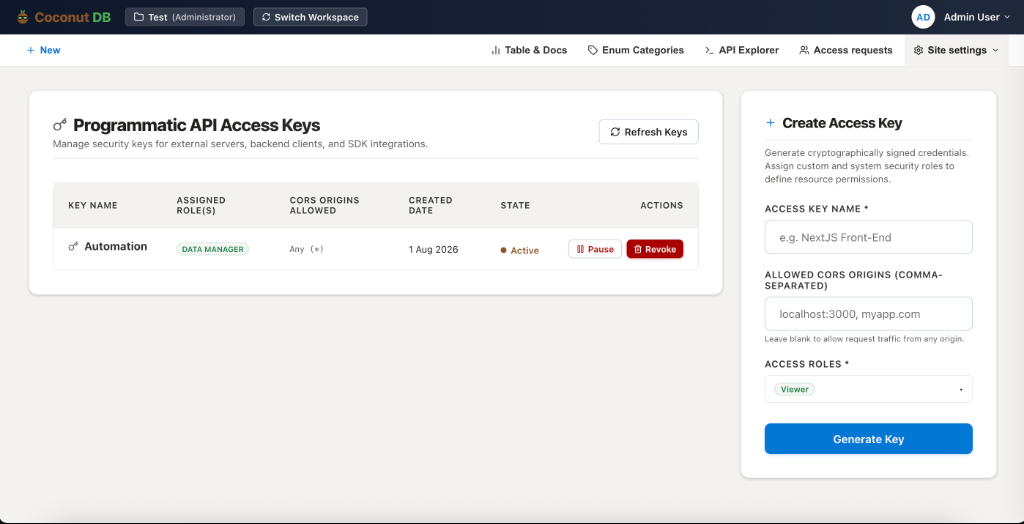Click the AD avatar circle
1024x524 pixels.
pos(923,17)
